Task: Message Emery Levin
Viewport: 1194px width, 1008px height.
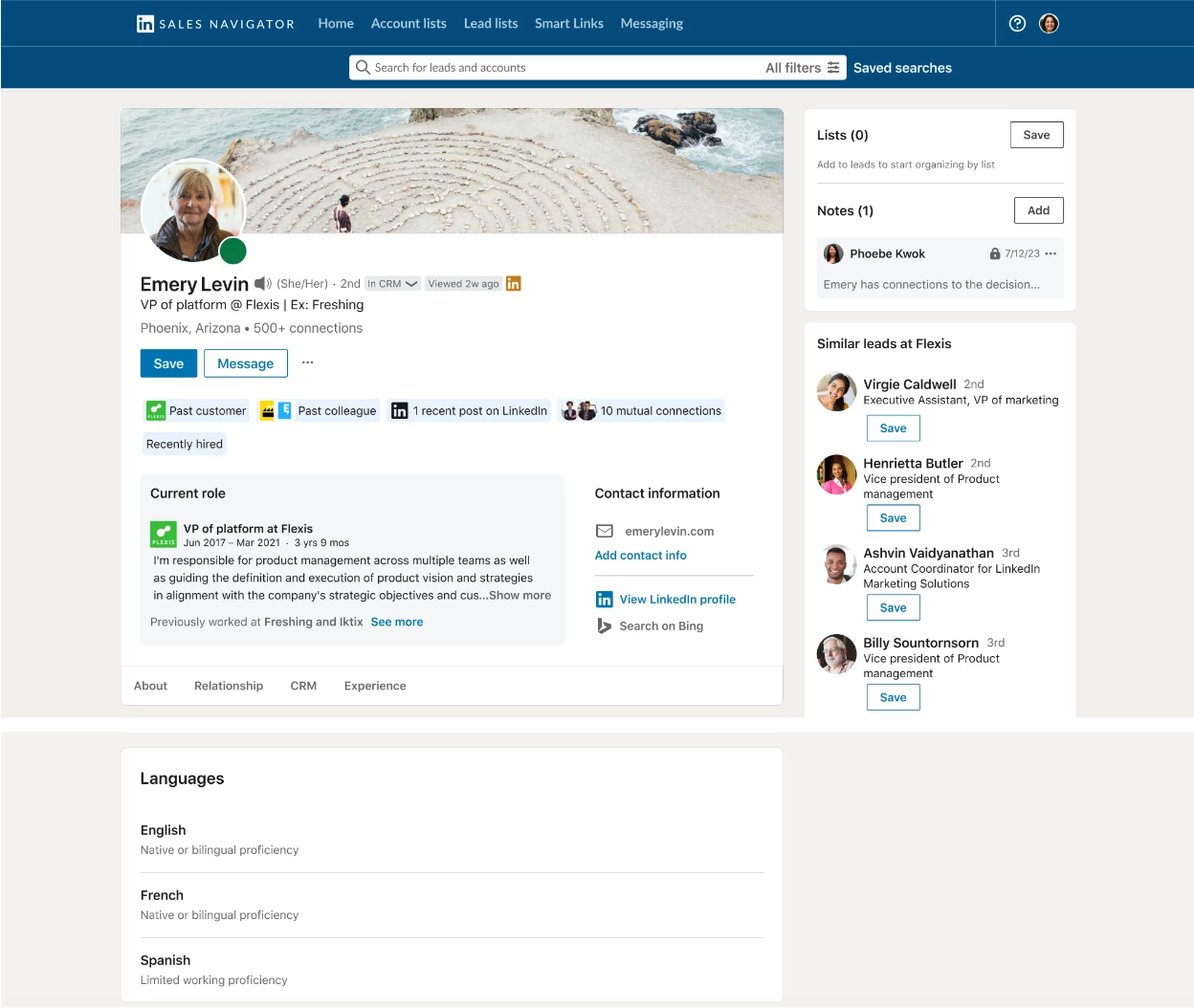Action: click(245, 363)
